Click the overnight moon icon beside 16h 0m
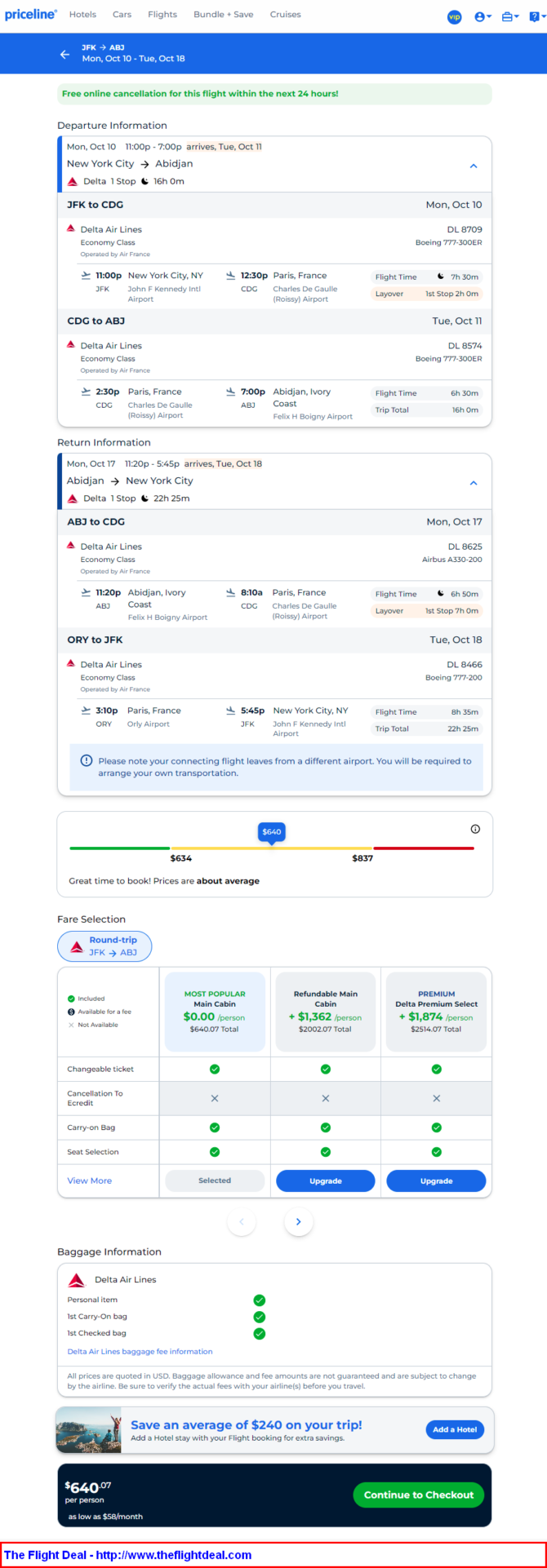Viewport: 547px width, 1568px height. coord(145,181)
